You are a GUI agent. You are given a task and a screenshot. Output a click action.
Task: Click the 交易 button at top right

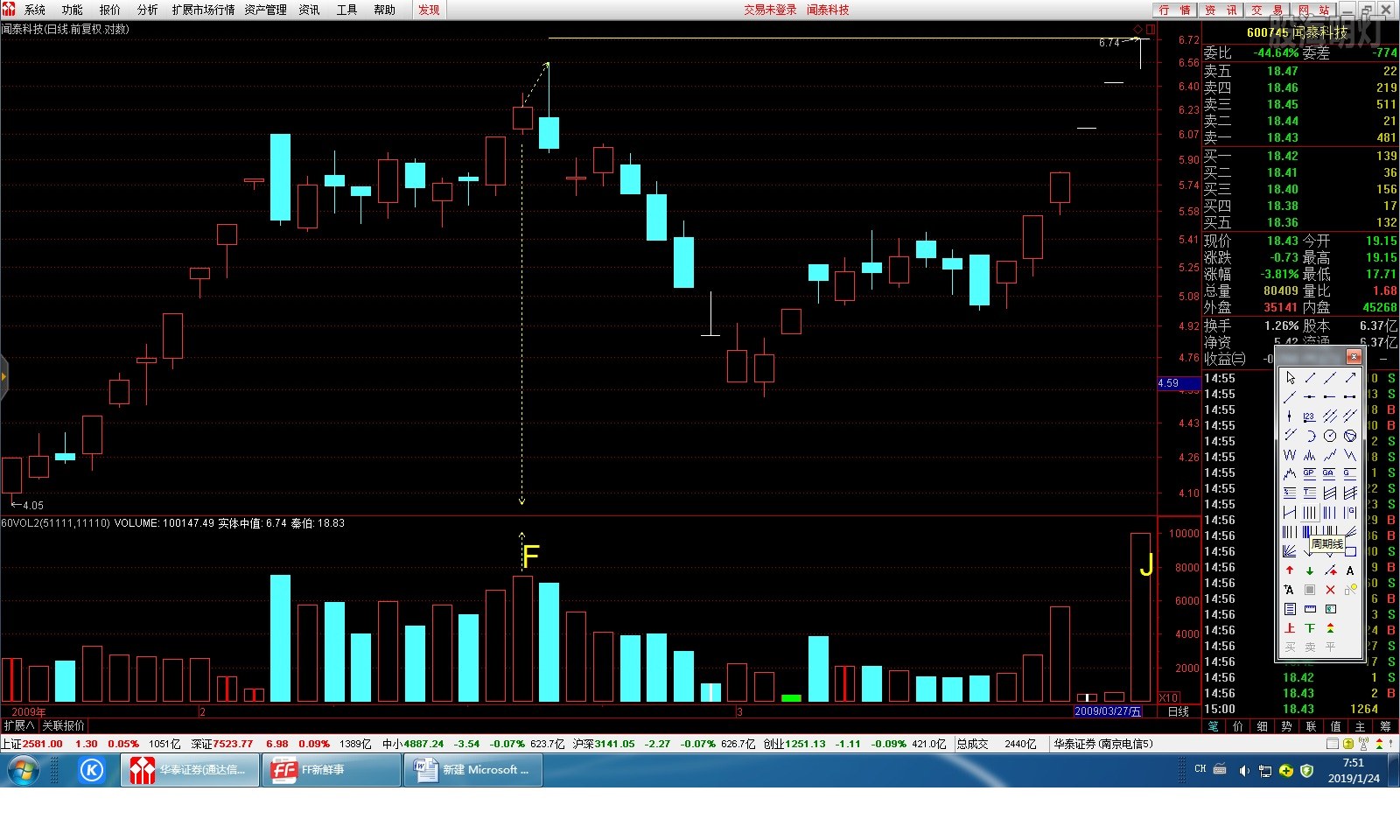tap(1266, 10)
